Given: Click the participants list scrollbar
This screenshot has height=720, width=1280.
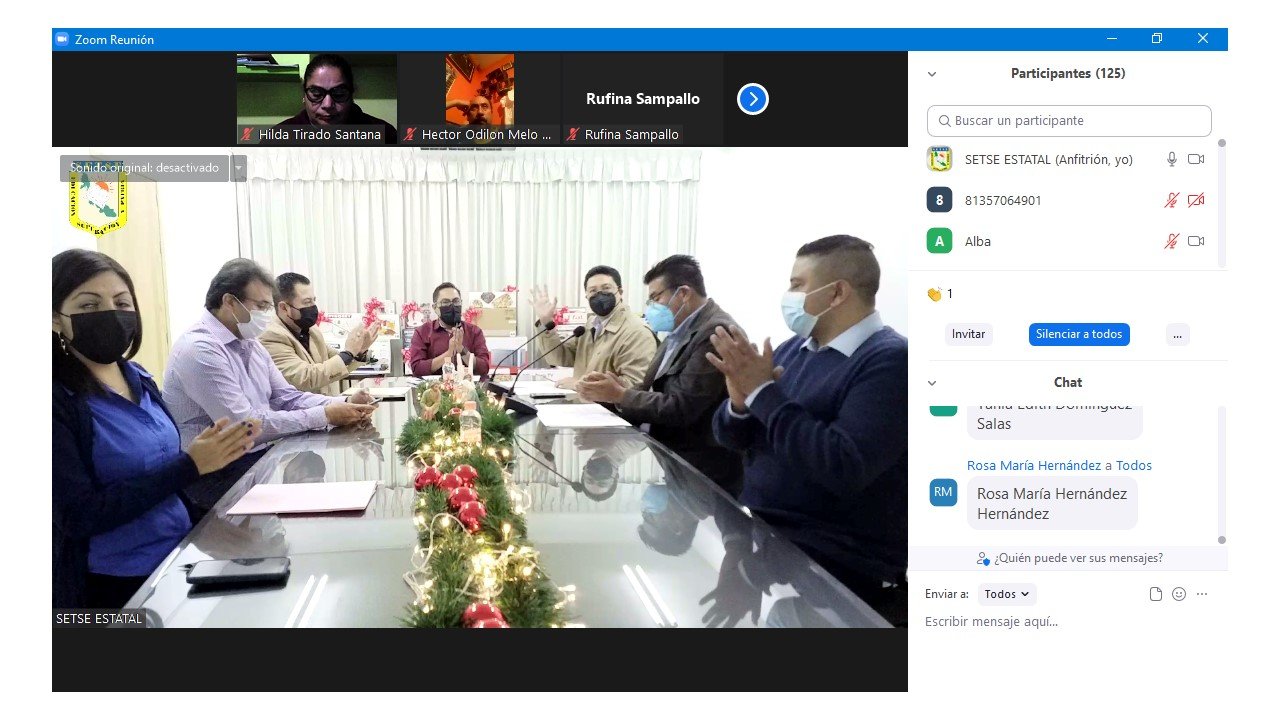Looking at the screenshot, I should click(x=1221, y=200).
